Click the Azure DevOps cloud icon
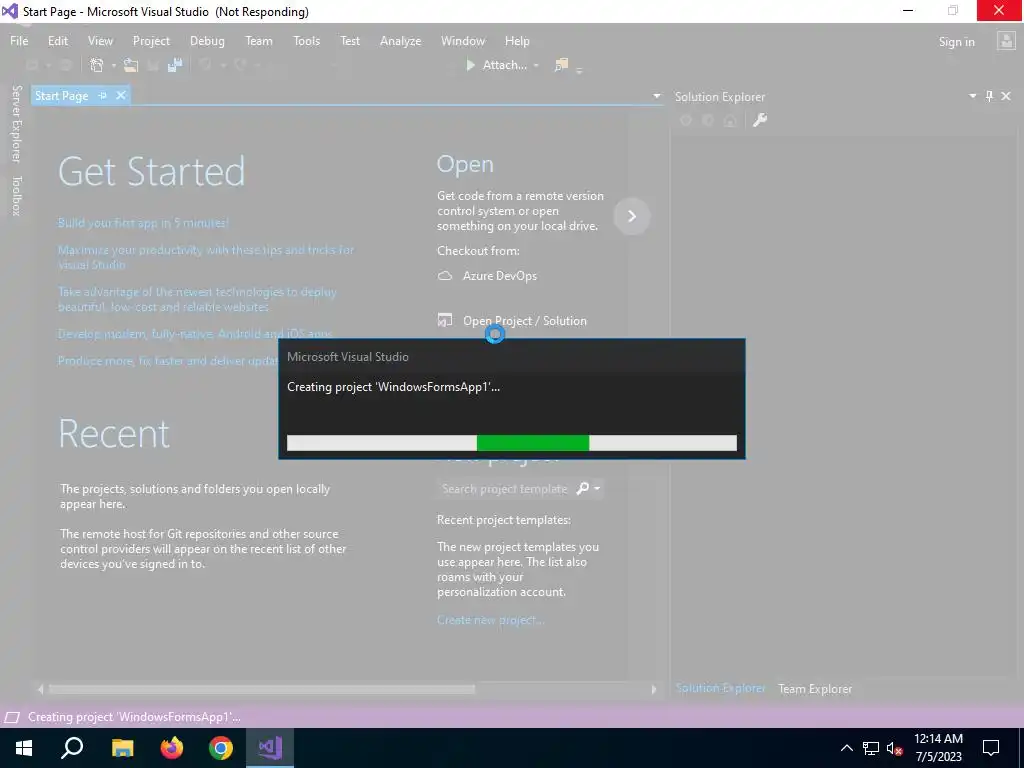Image resolution: width=1024 pixels, height=768 pixels. [x=445, y=276]
